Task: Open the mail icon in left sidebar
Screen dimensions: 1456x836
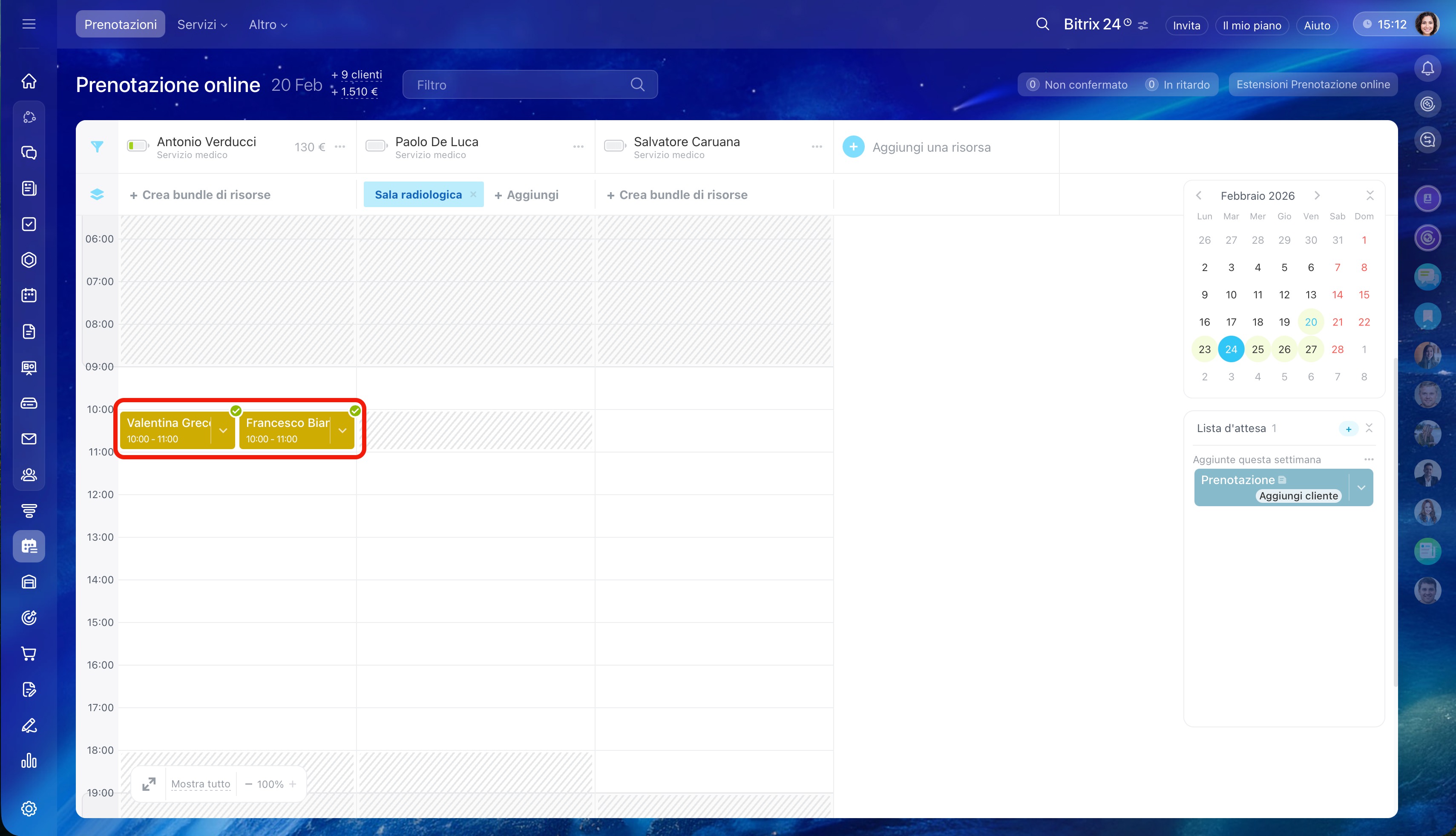Action: coord(29,439)
